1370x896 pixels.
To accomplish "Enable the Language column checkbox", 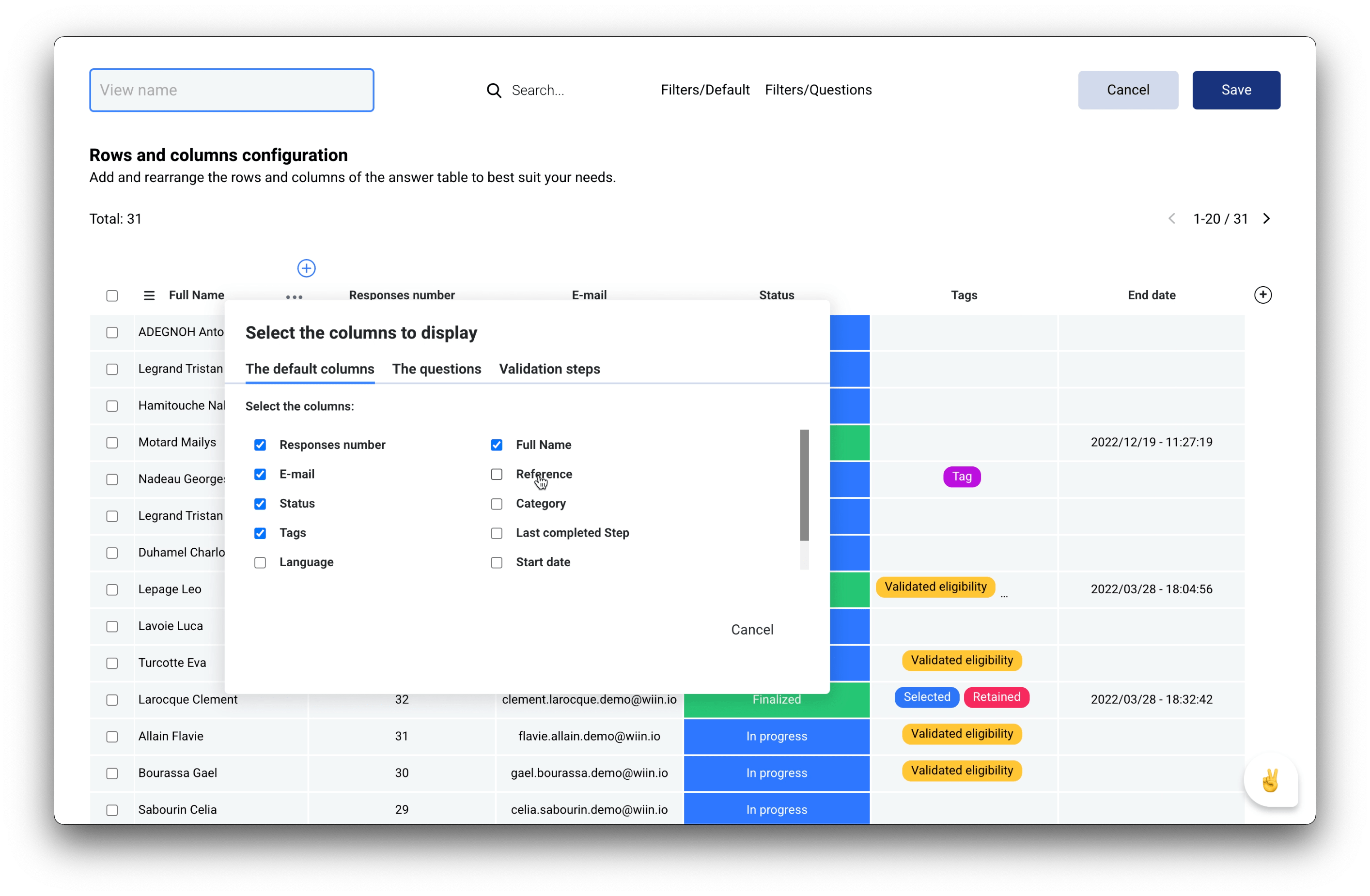I will click(x=260, y=562).
